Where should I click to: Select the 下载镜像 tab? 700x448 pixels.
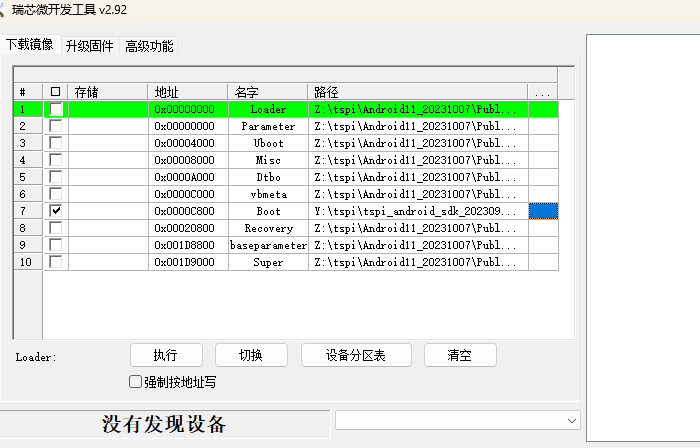[x=29, y=45]
